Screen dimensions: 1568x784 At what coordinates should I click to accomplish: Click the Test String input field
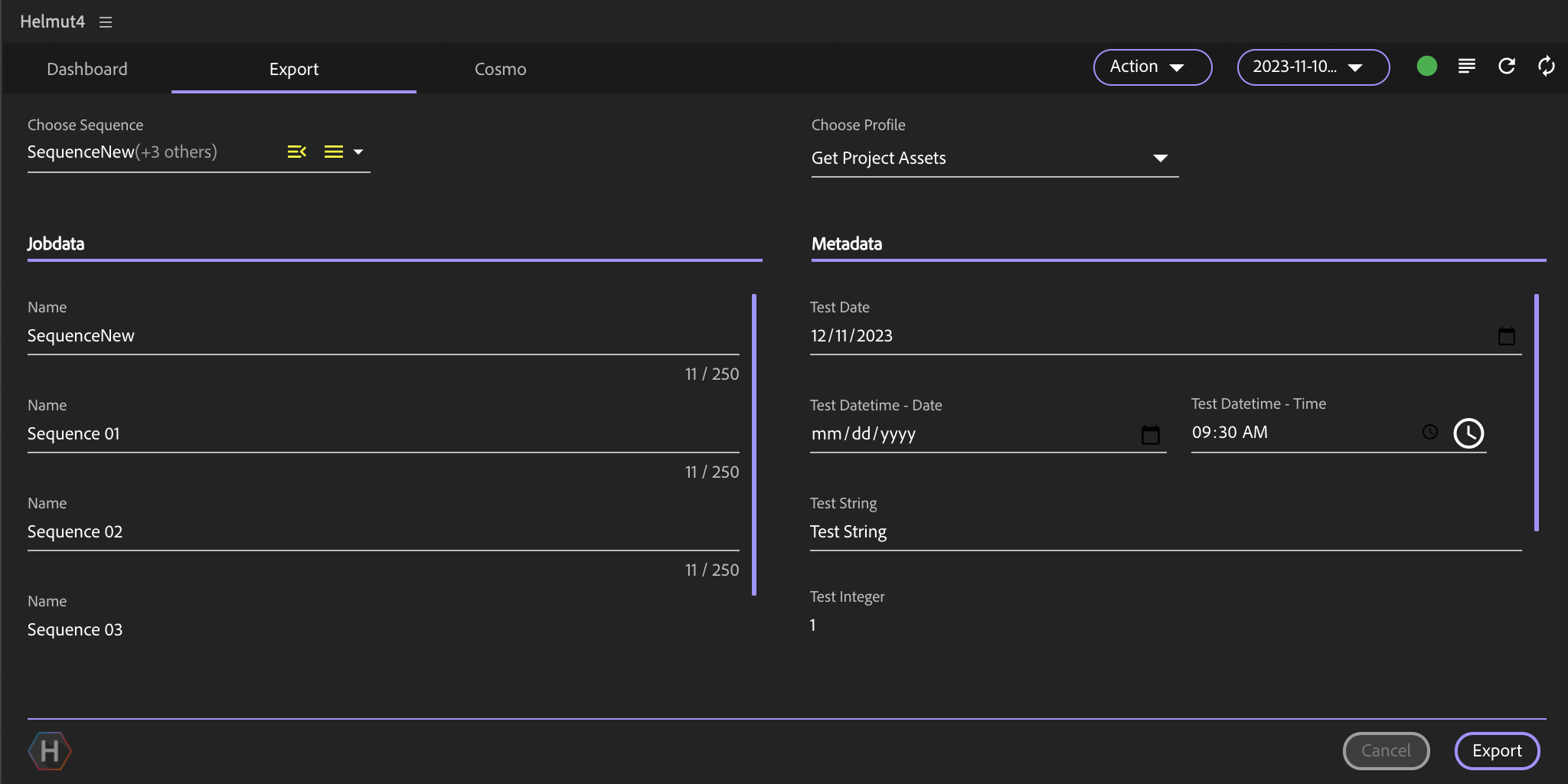pyautogui.click(x=1164, y=532)
